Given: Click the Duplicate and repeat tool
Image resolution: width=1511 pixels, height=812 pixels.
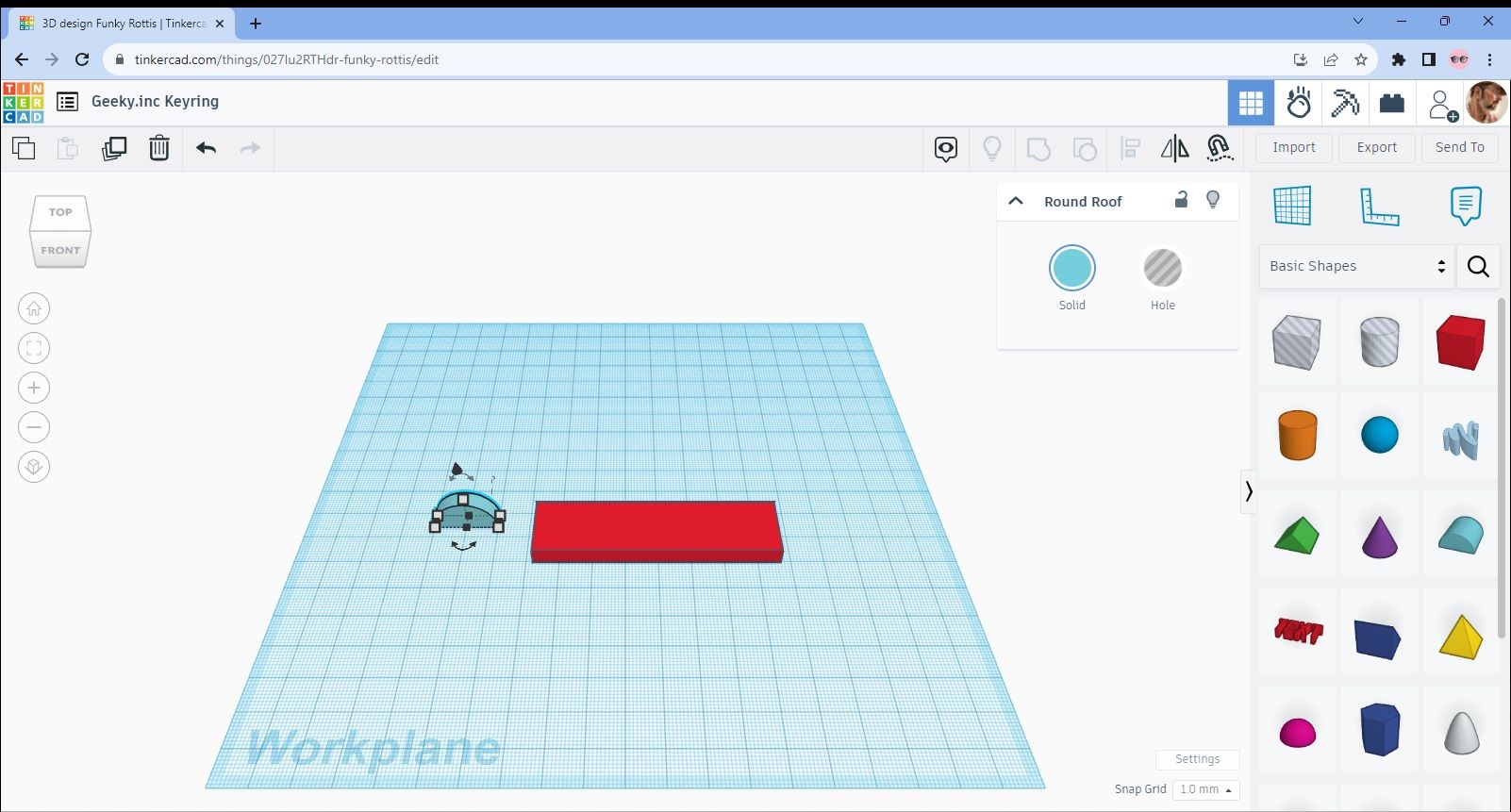Looking at the screenshot, I should [114, 148].
